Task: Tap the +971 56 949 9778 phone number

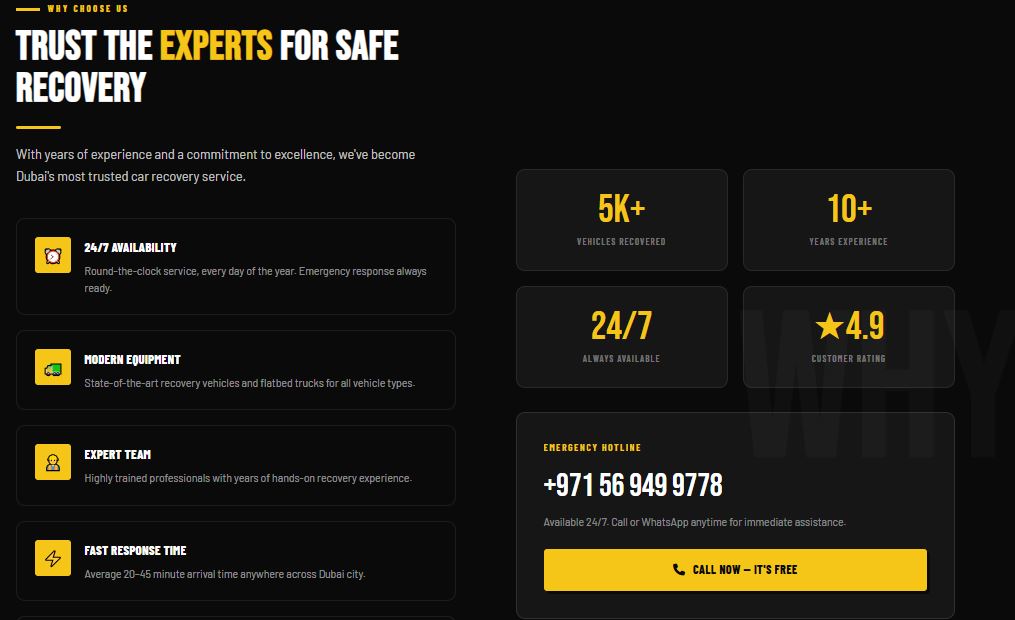Action: 633,485
